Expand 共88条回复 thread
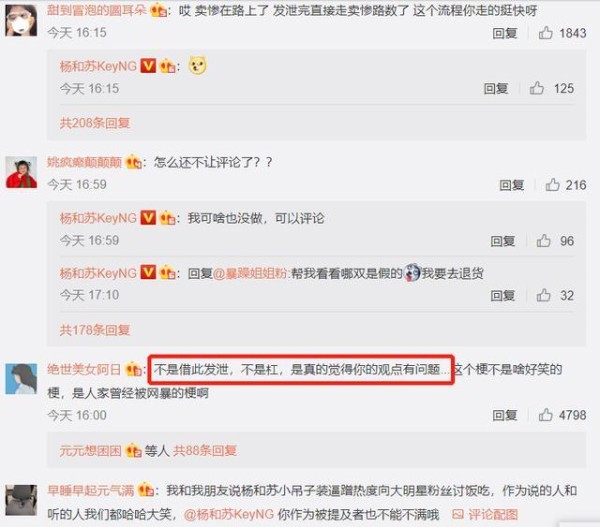 tap(205, 450)
